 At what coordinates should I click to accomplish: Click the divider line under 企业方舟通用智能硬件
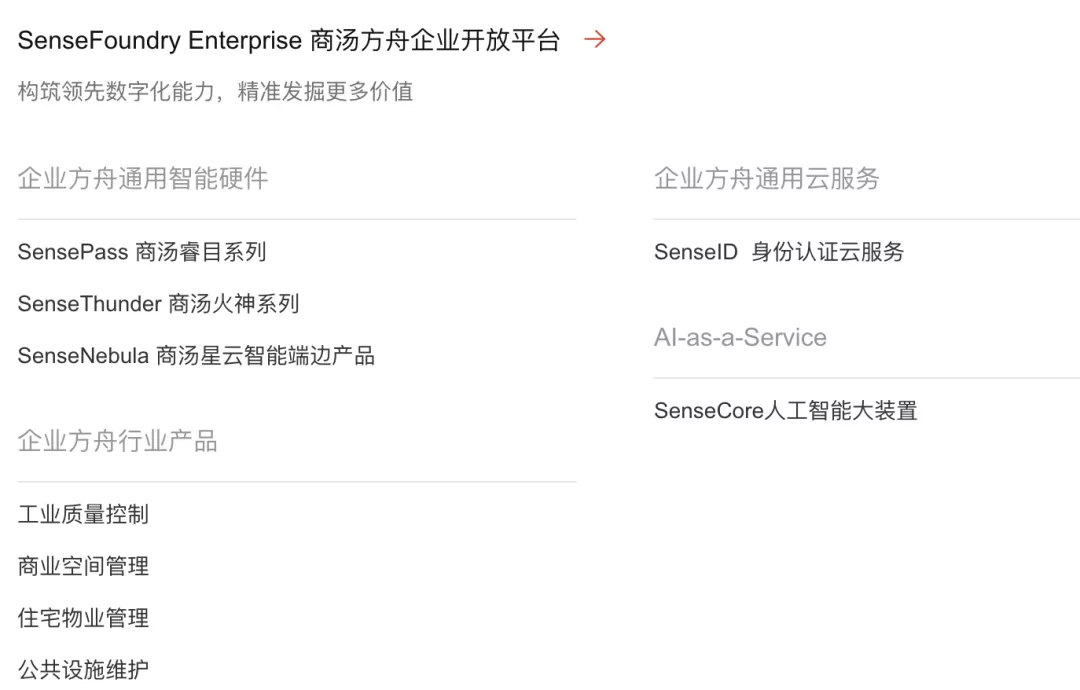(297, 219)
